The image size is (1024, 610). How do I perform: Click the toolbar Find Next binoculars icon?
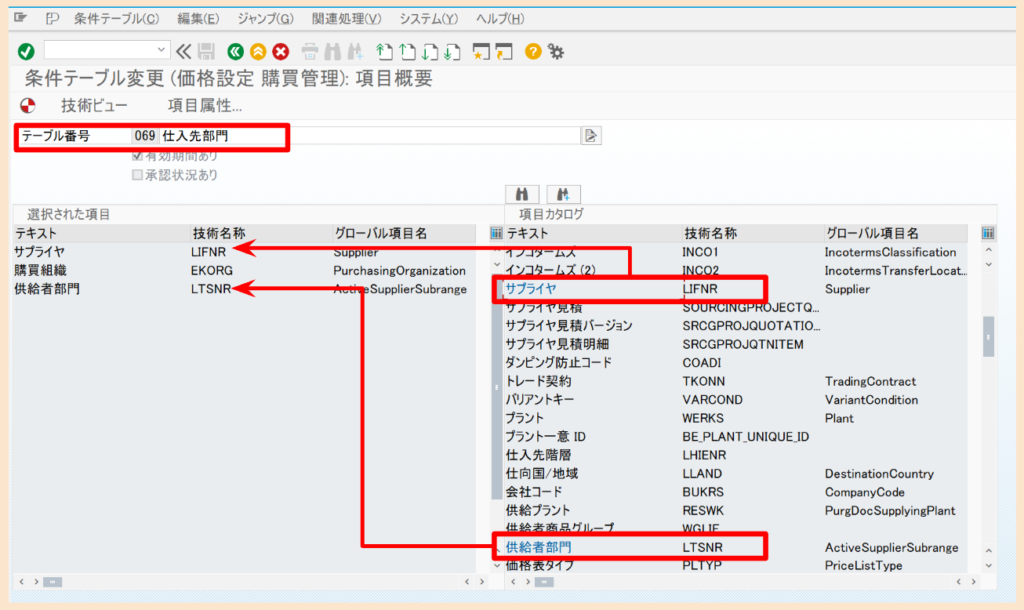[x=355, y=51]
